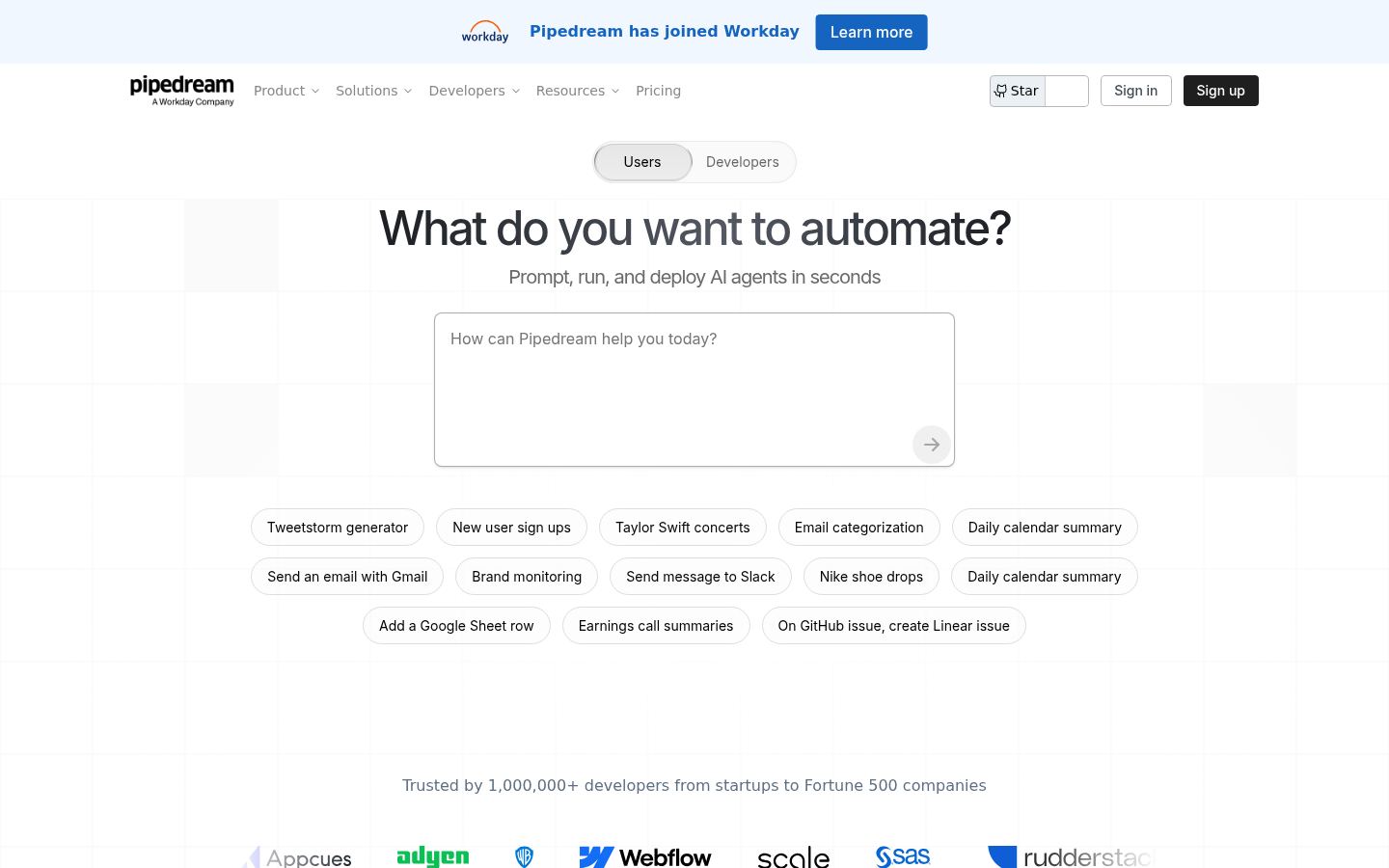
Task: Expand the Product navigation menu
Action: click(x=286, y=91)
